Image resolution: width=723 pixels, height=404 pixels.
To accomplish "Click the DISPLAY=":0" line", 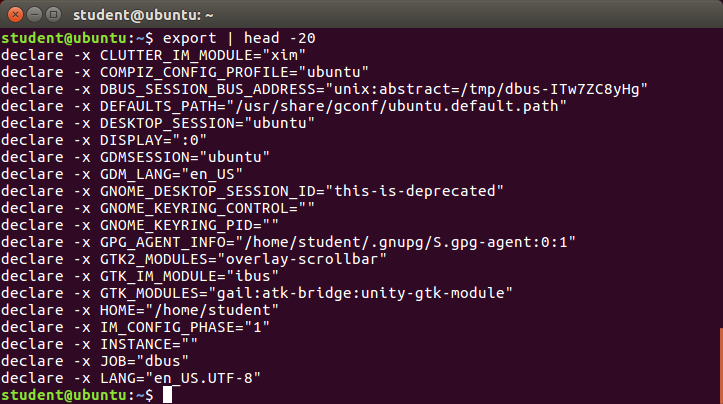I will click(104, 140).
